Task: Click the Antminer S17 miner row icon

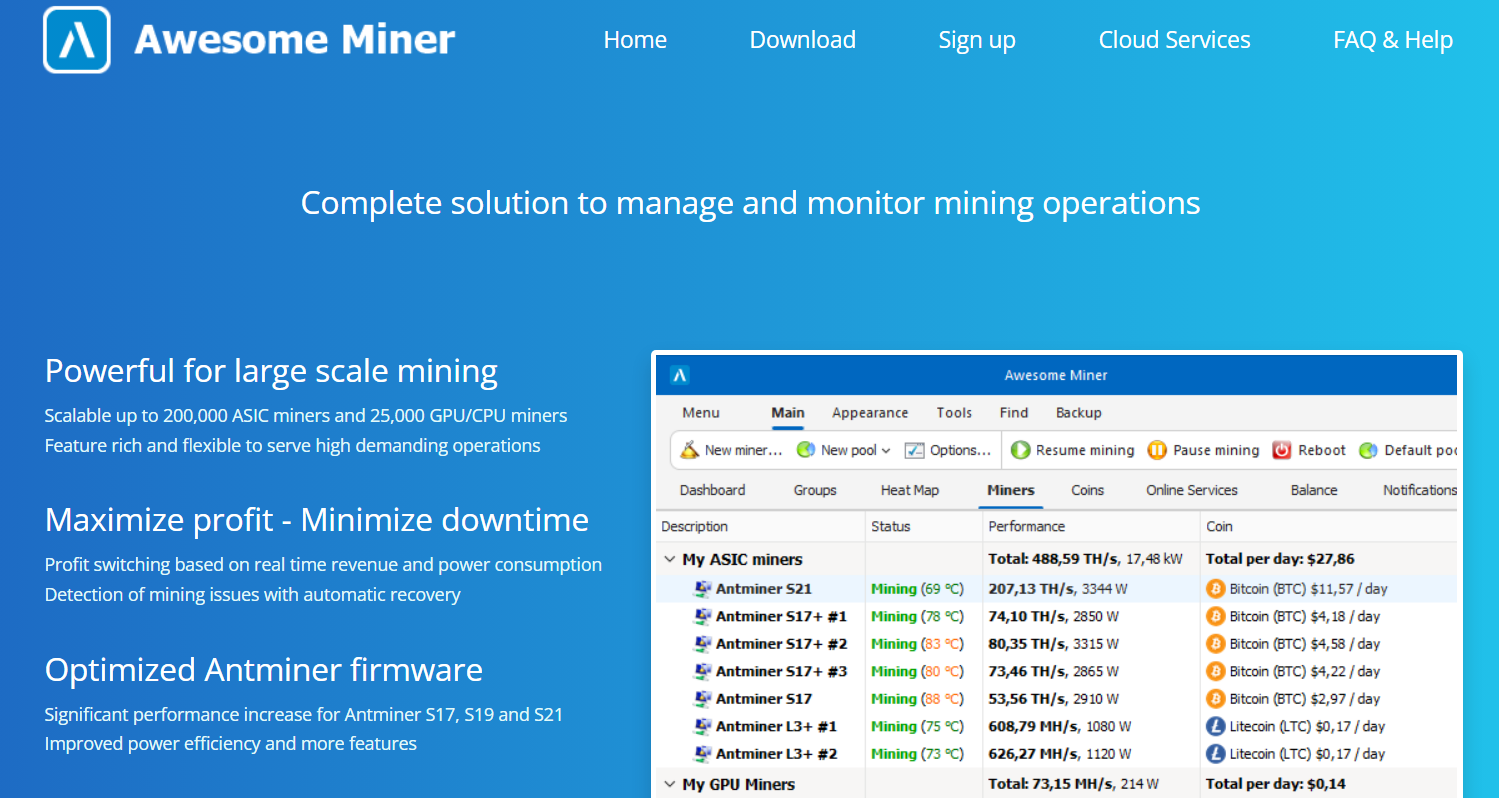Action: pyautogui.click(x=703, y=699)
